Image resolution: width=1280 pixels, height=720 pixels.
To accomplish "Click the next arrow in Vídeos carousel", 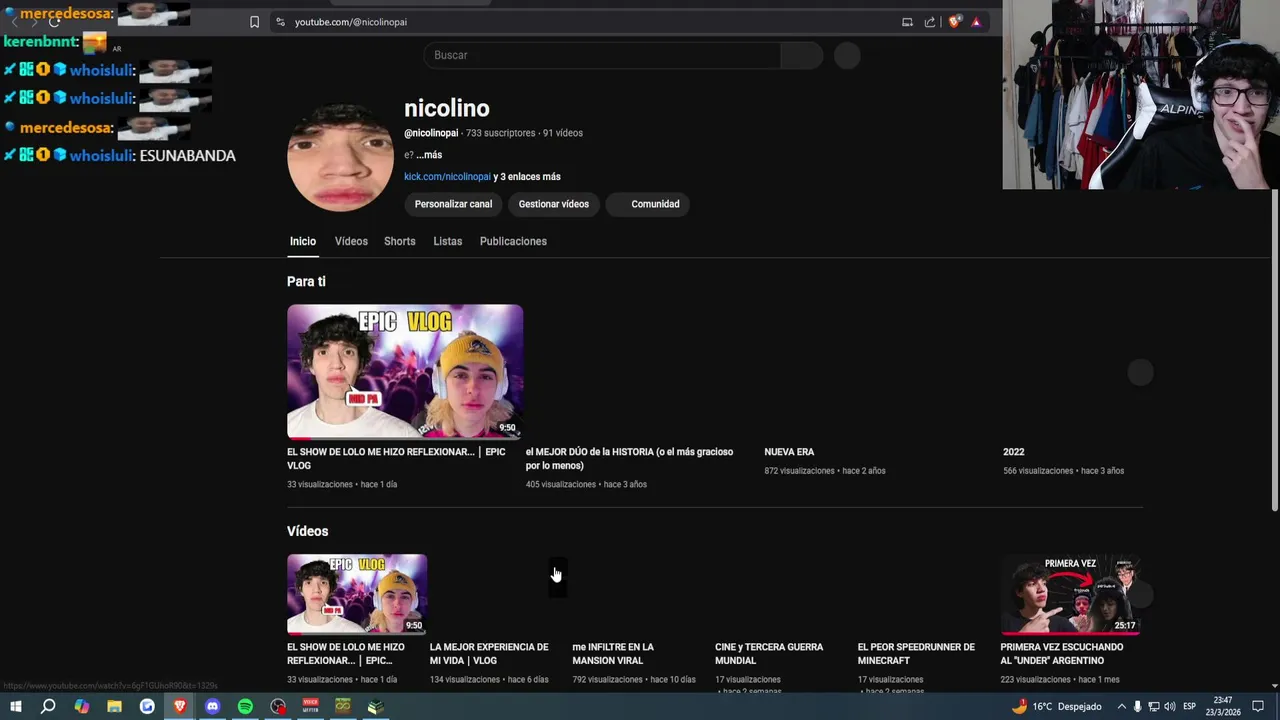I will point(1140,595).
